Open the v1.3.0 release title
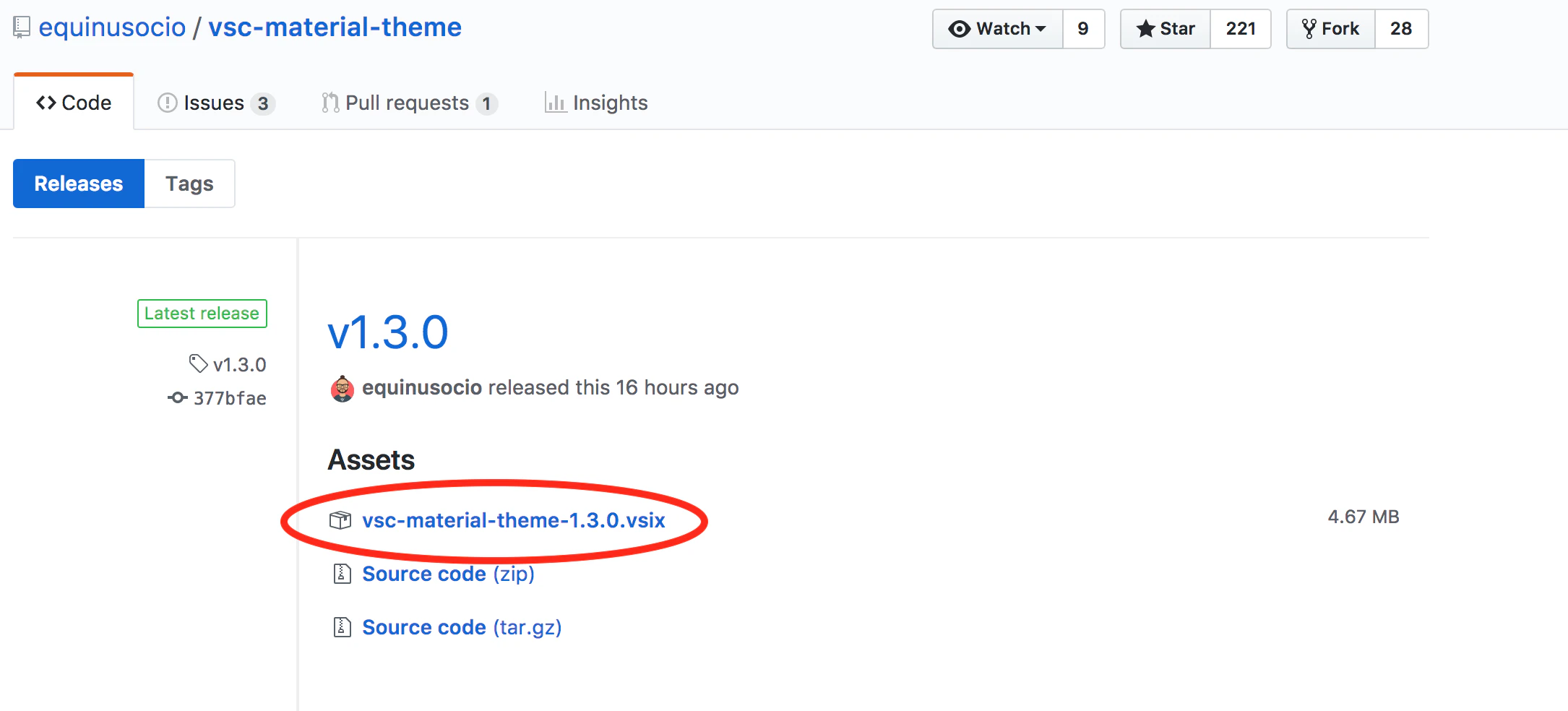This screenshot has height=711, width=1568. 388,332
